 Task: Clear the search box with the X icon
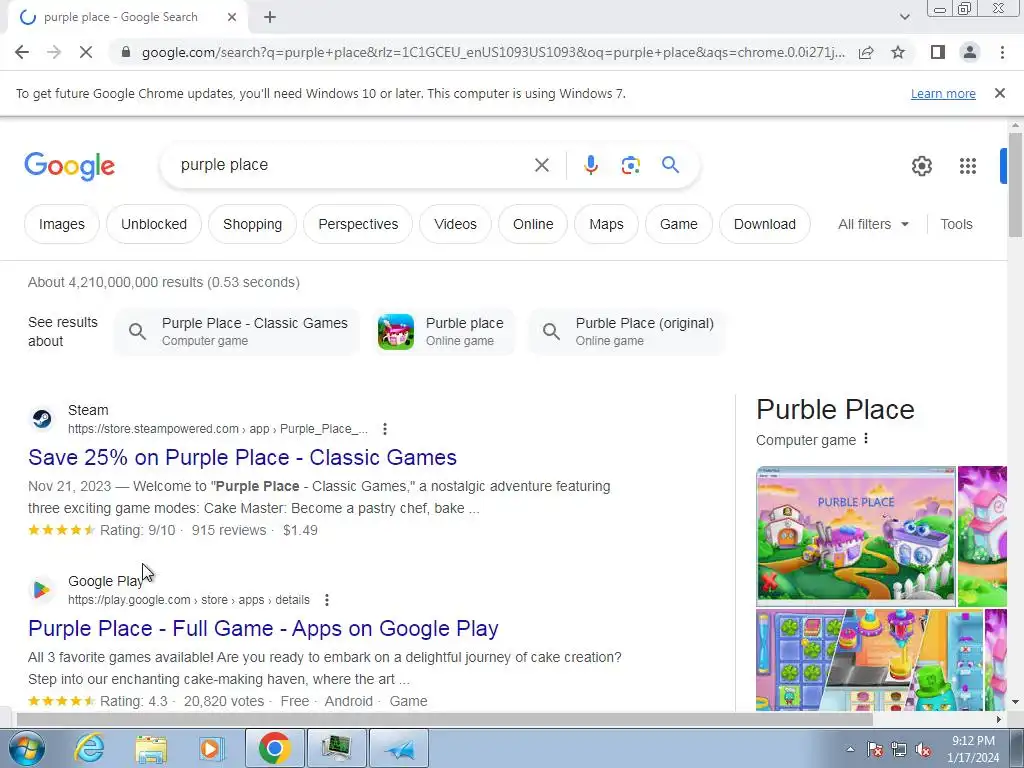click(541, 165)
